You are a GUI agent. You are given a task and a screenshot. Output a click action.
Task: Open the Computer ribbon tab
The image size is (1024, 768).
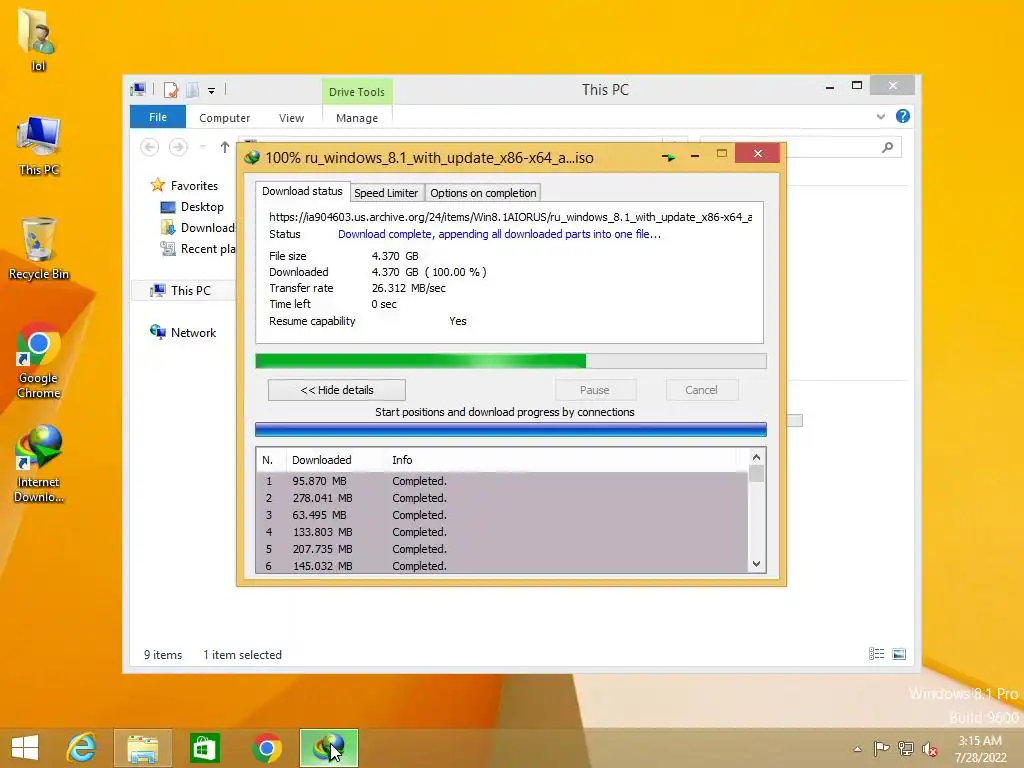[224, 118]
